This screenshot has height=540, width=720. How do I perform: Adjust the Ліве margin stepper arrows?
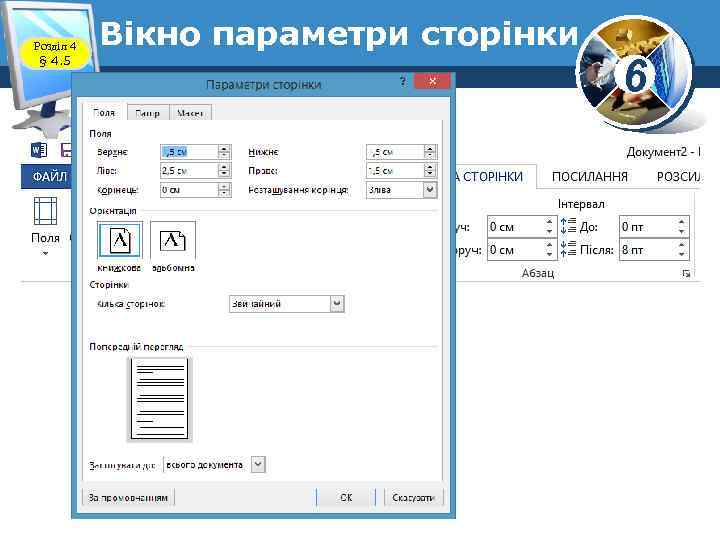tap(224, 171)
